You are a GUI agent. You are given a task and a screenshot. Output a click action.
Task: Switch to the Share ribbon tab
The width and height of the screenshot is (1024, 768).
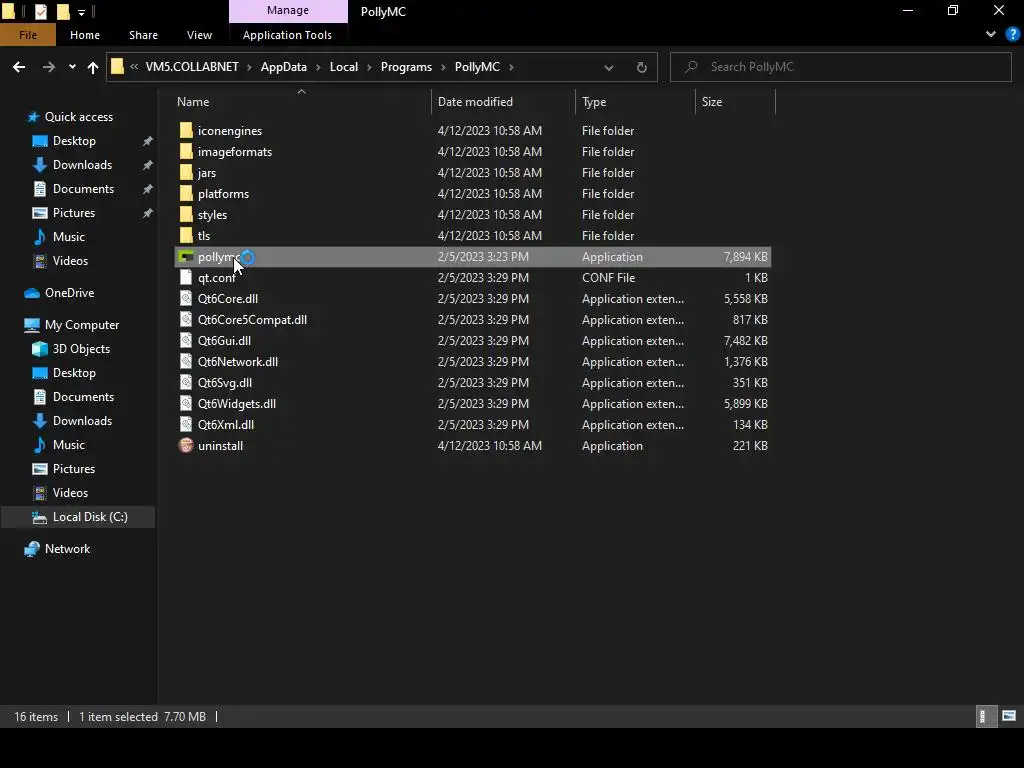(143, 35)
